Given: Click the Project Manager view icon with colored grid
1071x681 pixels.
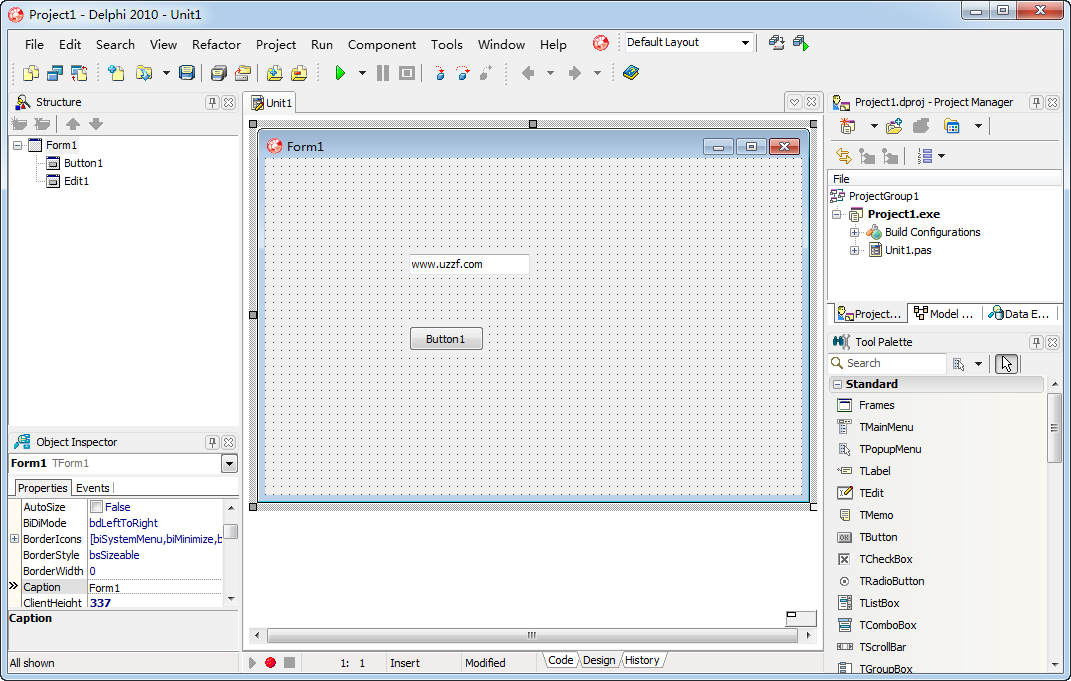Looking at the screenshot, I should point(952,126).
